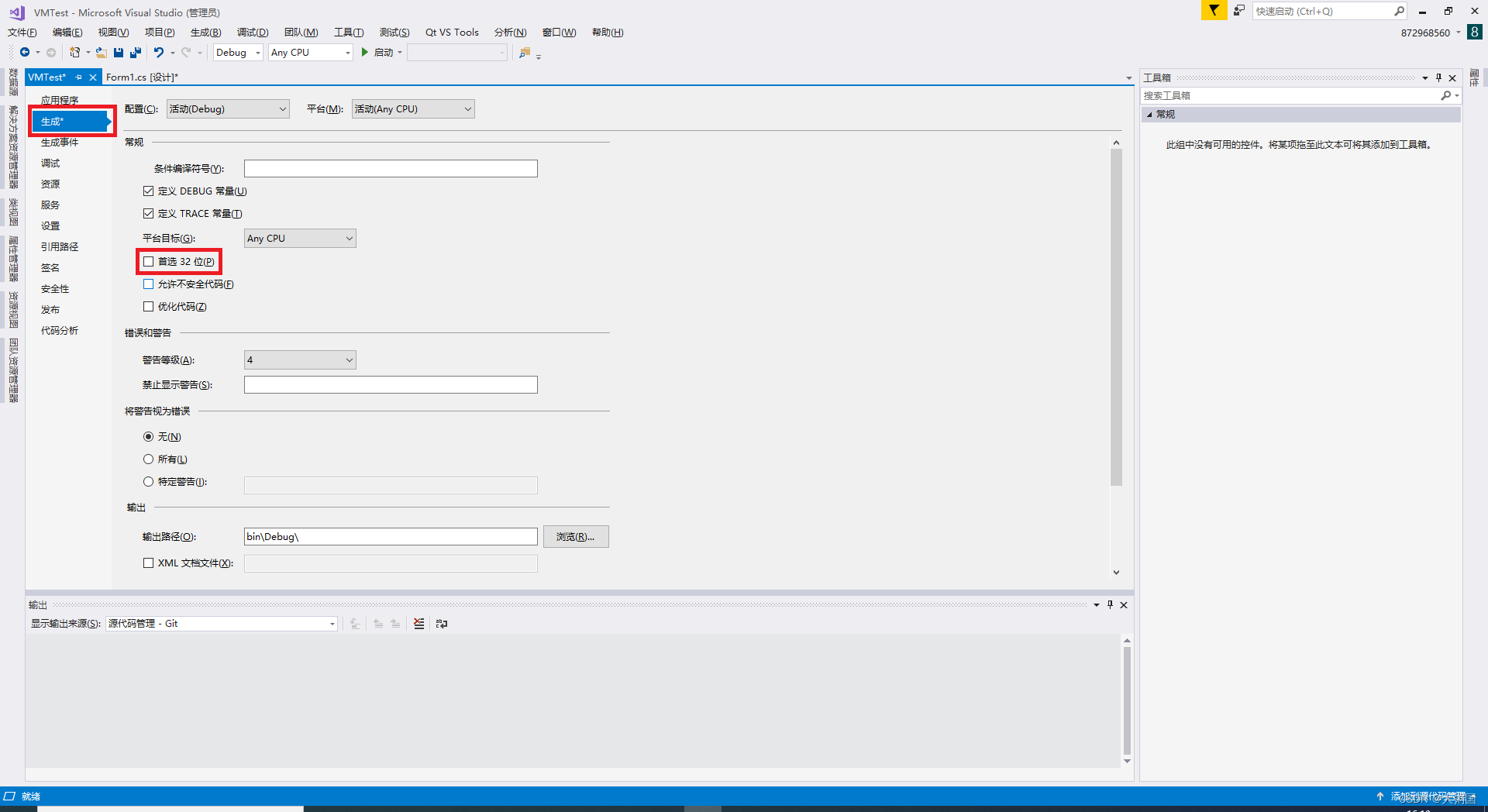The image size is (1488, 812).
Task: Enable the Optimize code checkbox
Action: 148,306
